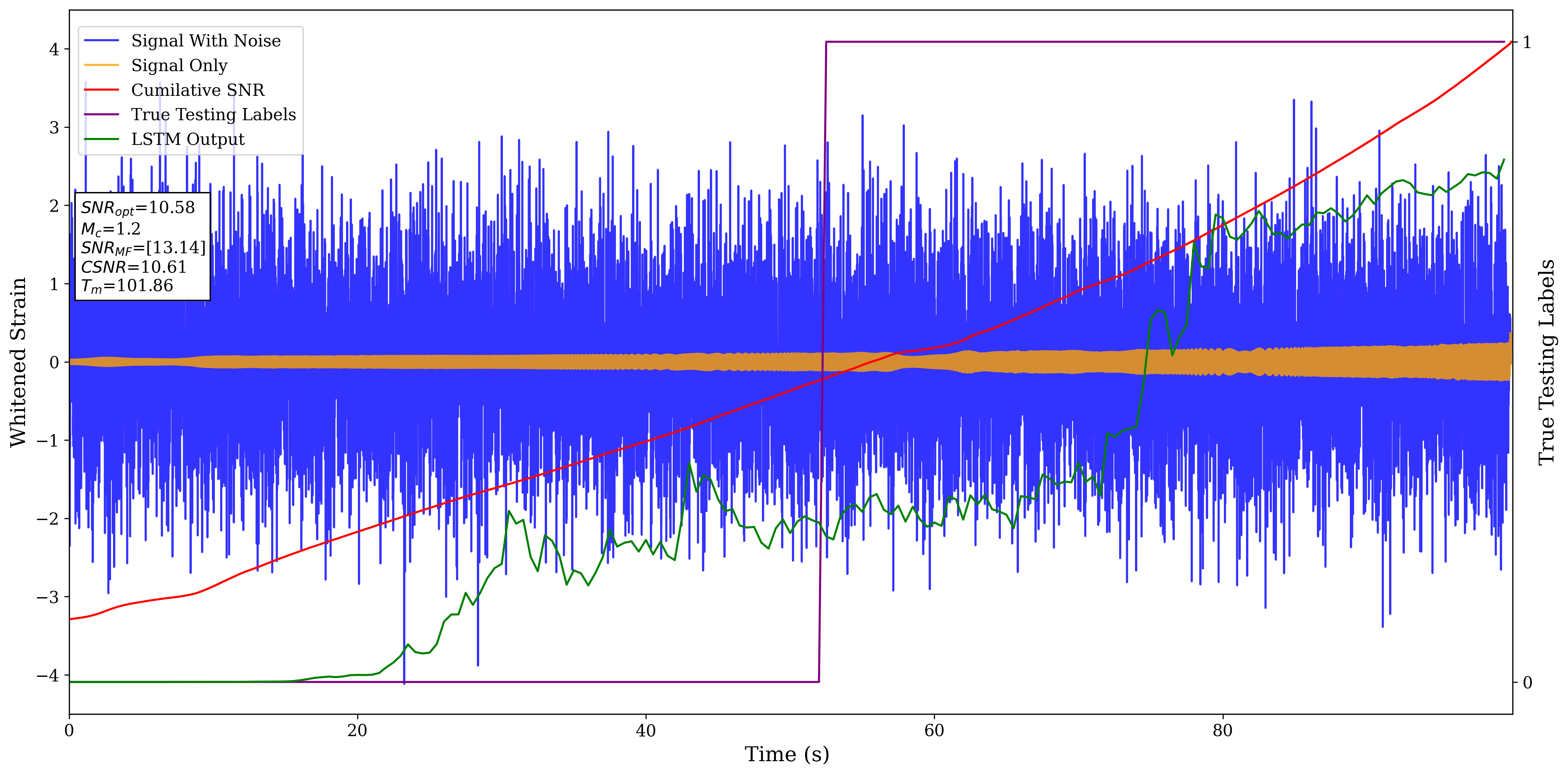Click the right axis tick label 1
Image resolution: width=1568 pixels, height=775 pixels.
coord(1526,42)
